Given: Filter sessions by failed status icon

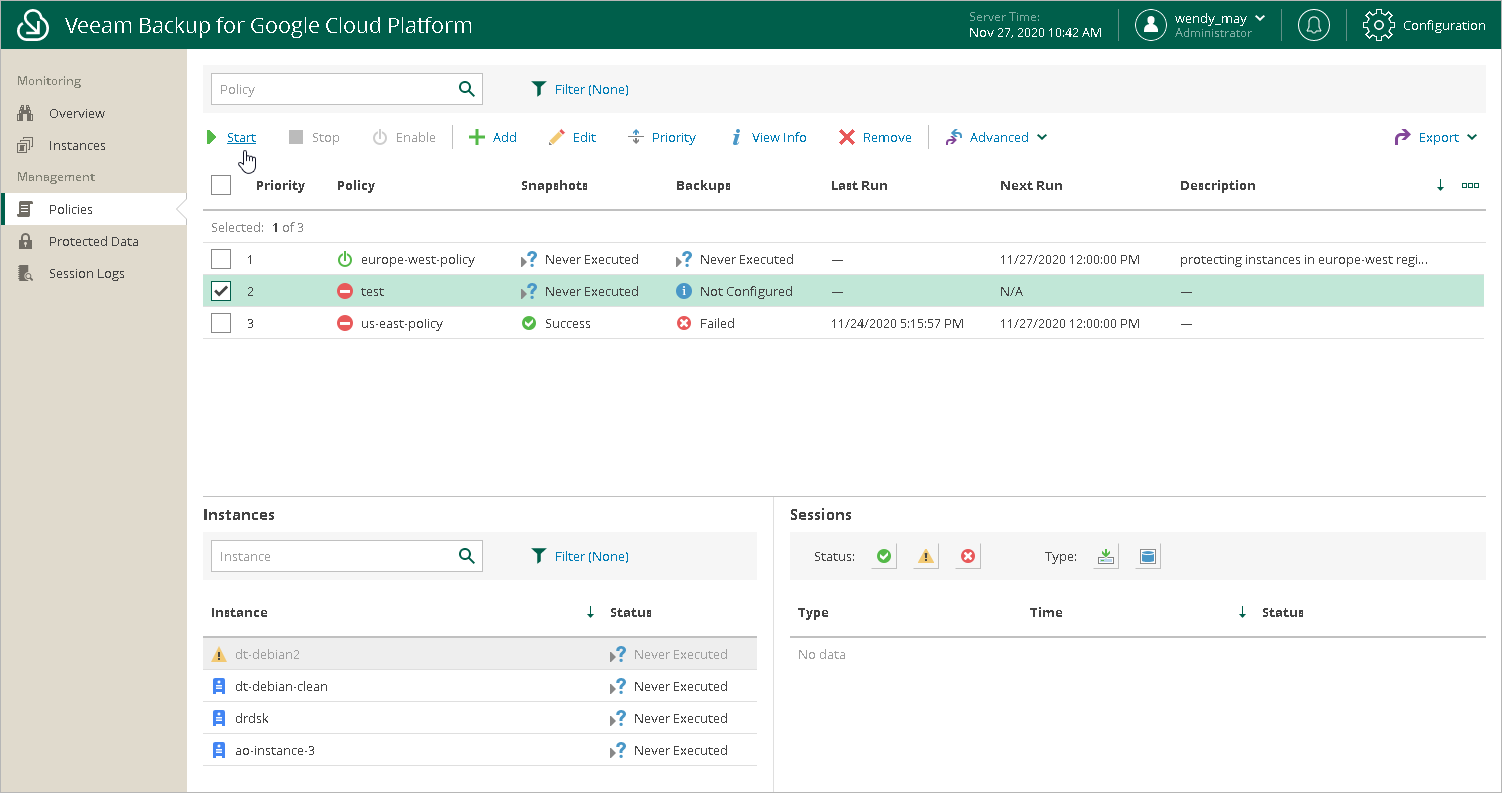Looking at the screenshot, I should click(x=967, y=557).
